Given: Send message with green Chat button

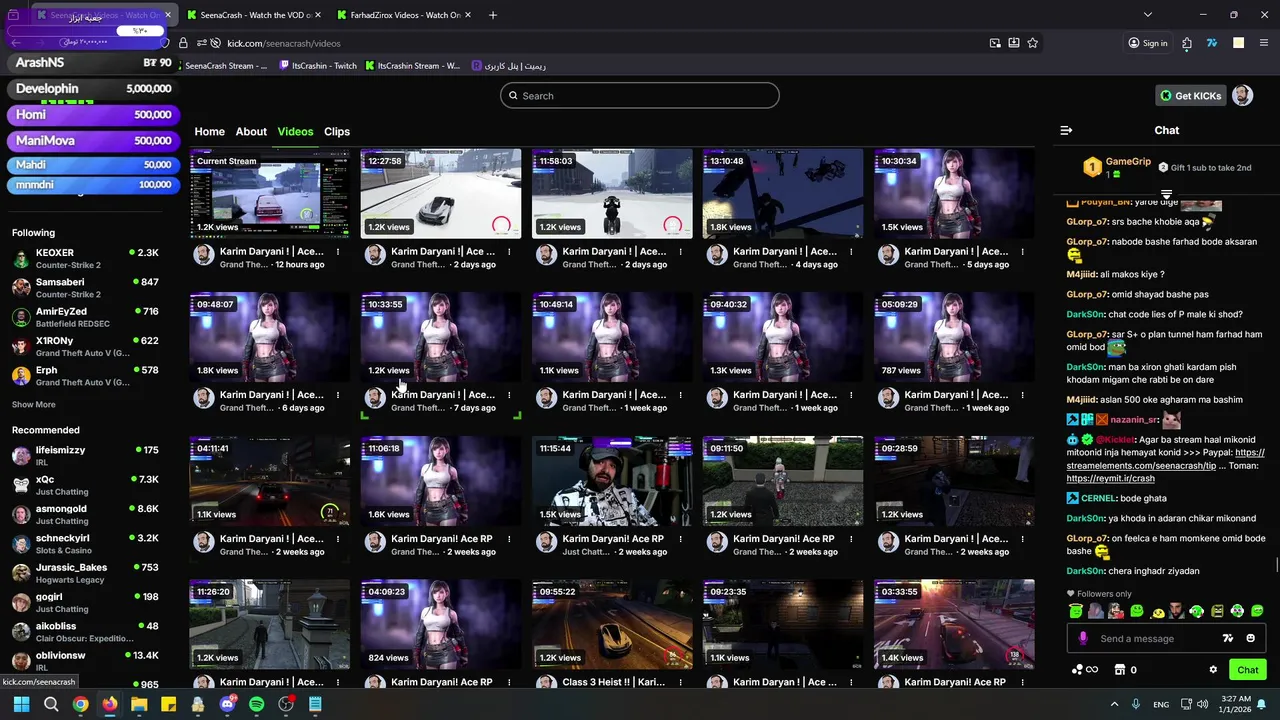Looking at the screenshot, I should pyautogui.click(x=1248, y=670).
